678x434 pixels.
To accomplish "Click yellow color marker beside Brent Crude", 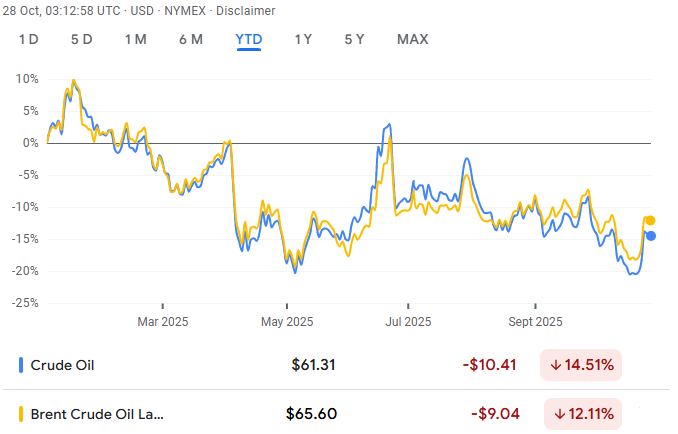I will 21,413.
